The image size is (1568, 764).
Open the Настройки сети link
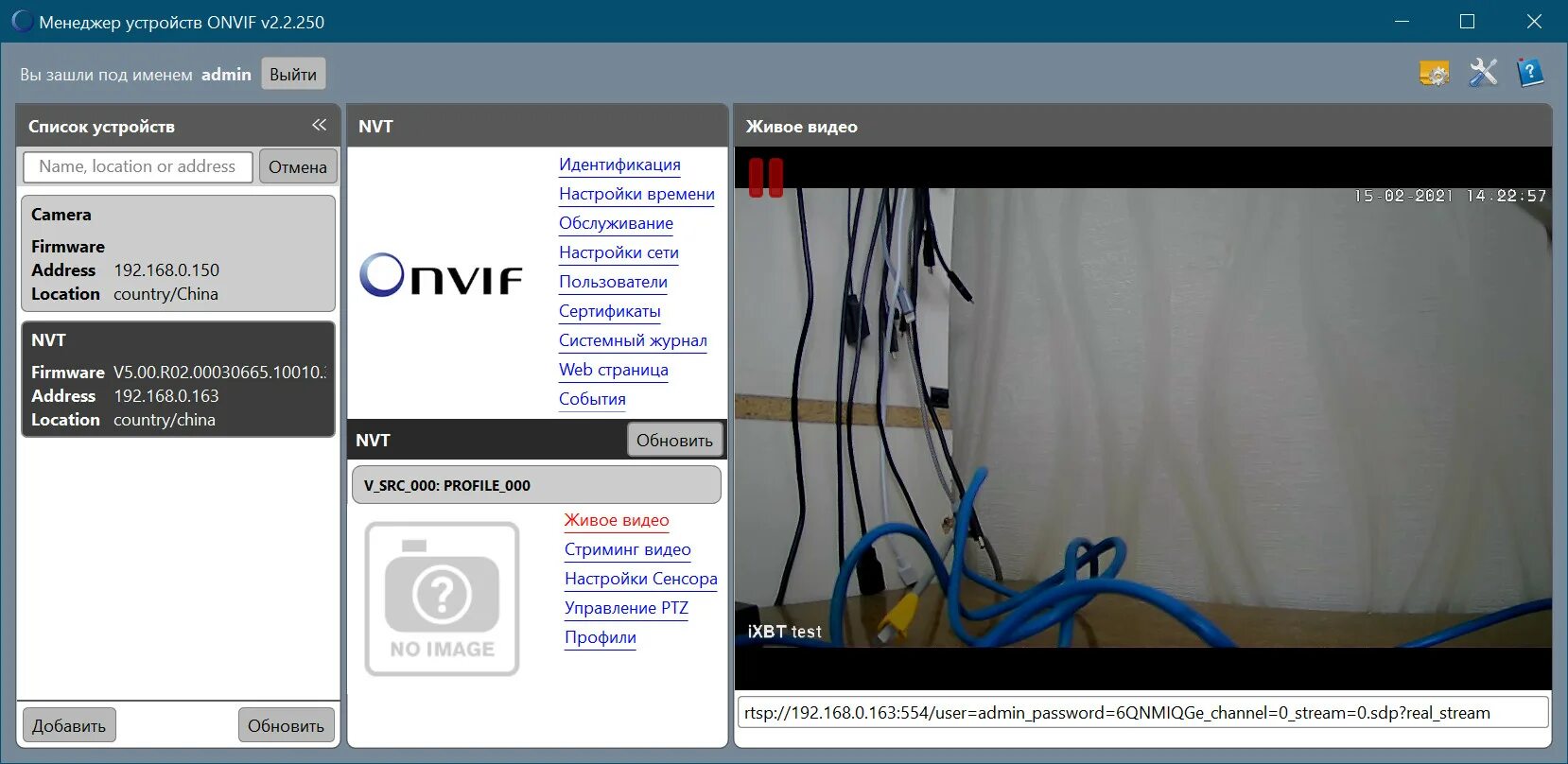point(618,252)
